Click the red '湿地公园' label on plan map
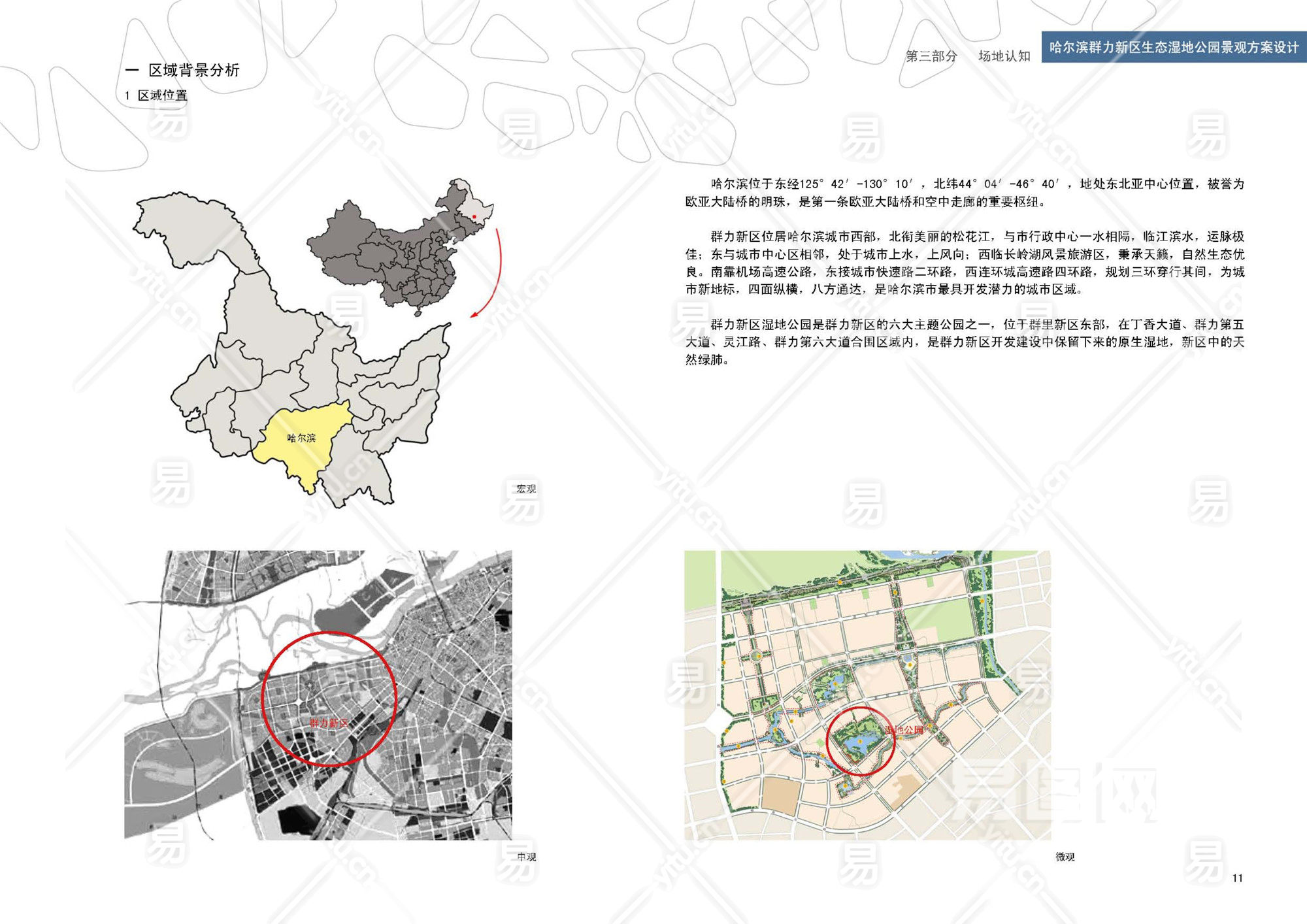 (904, 730)
